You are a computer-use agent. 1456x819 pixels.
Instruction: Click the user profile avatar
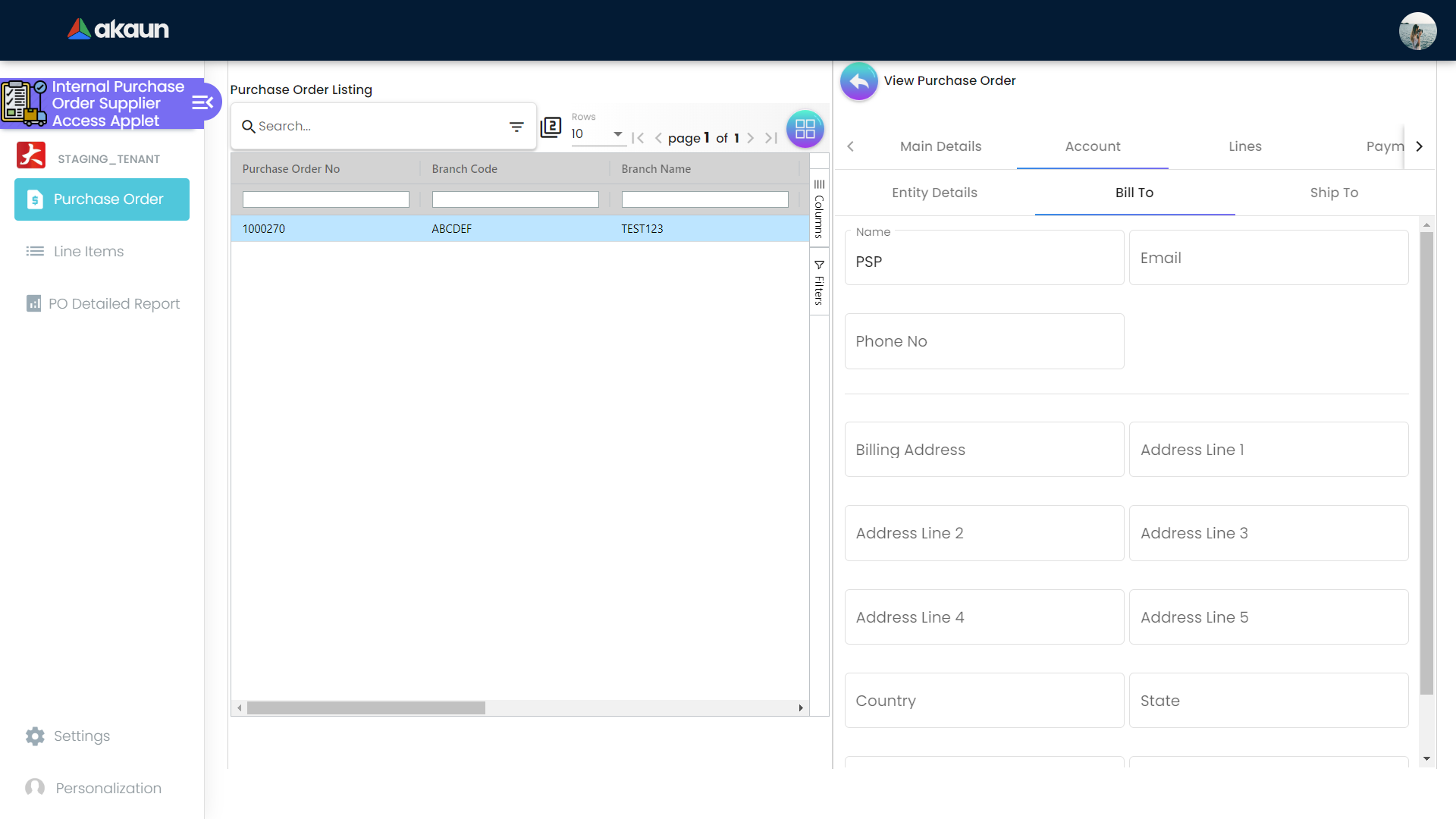click(1417, 31)
